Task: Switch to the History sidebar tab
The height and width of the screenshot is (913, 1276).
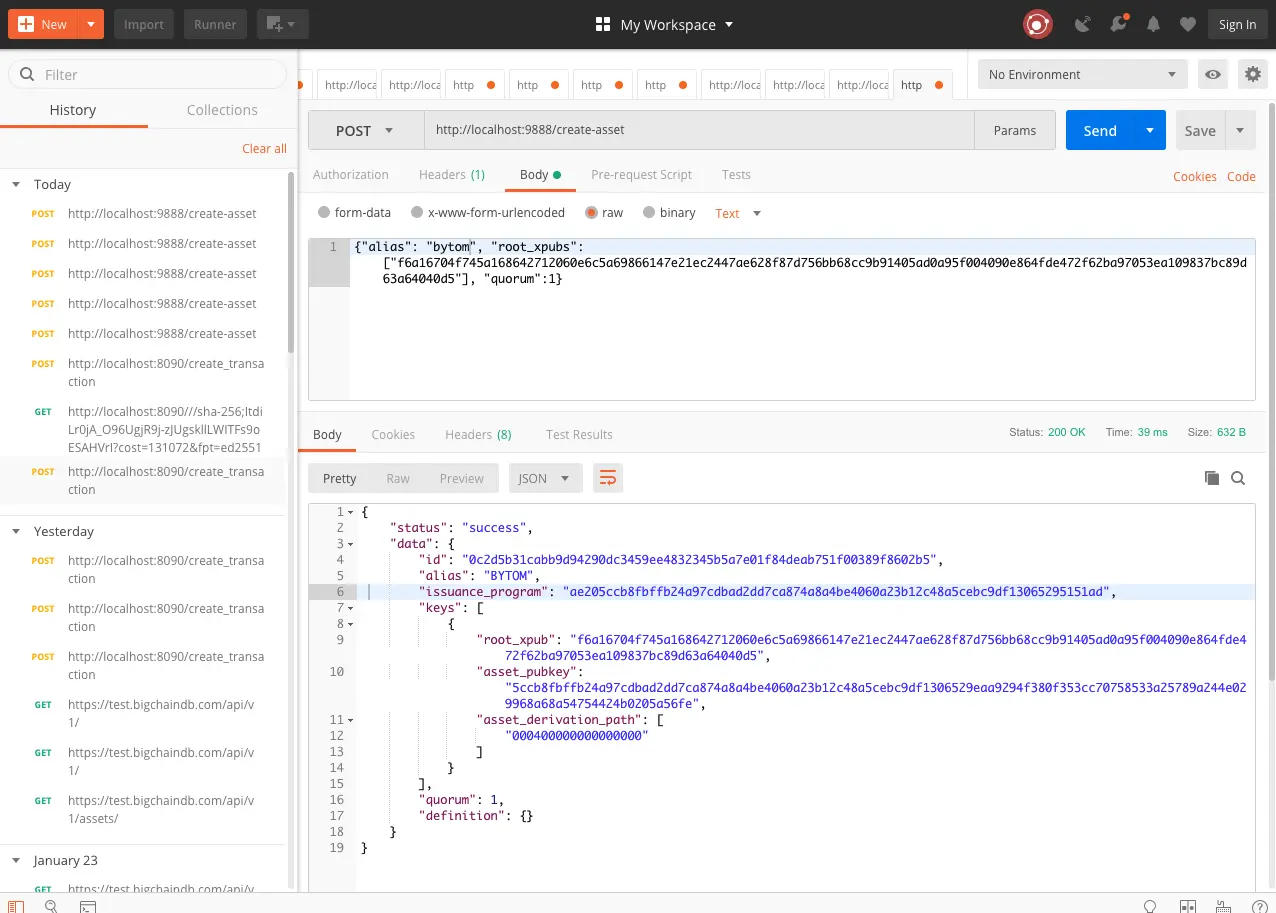Action: click(x=73, y=110)
